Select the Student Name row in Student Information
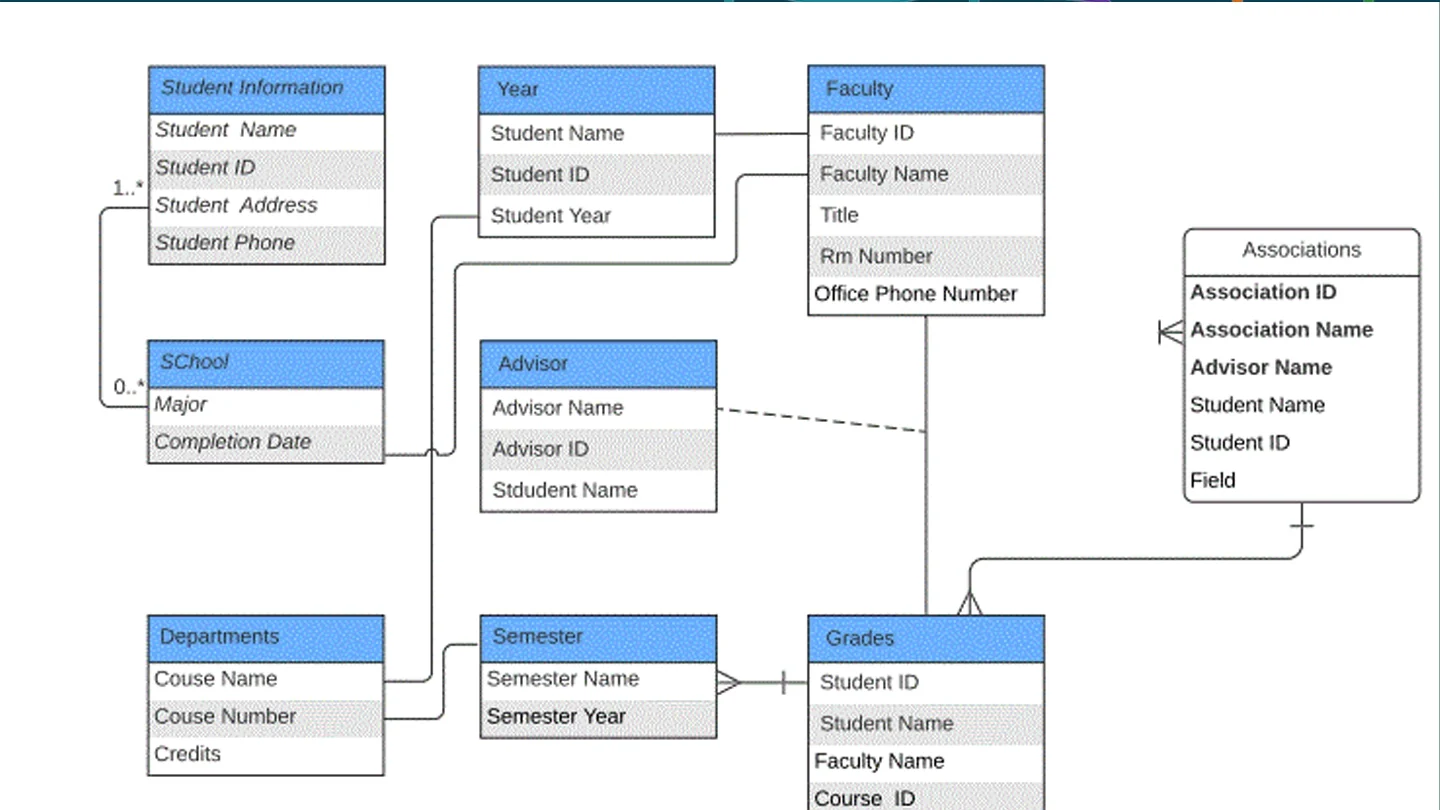1440x810 pixels. (266, 131)
